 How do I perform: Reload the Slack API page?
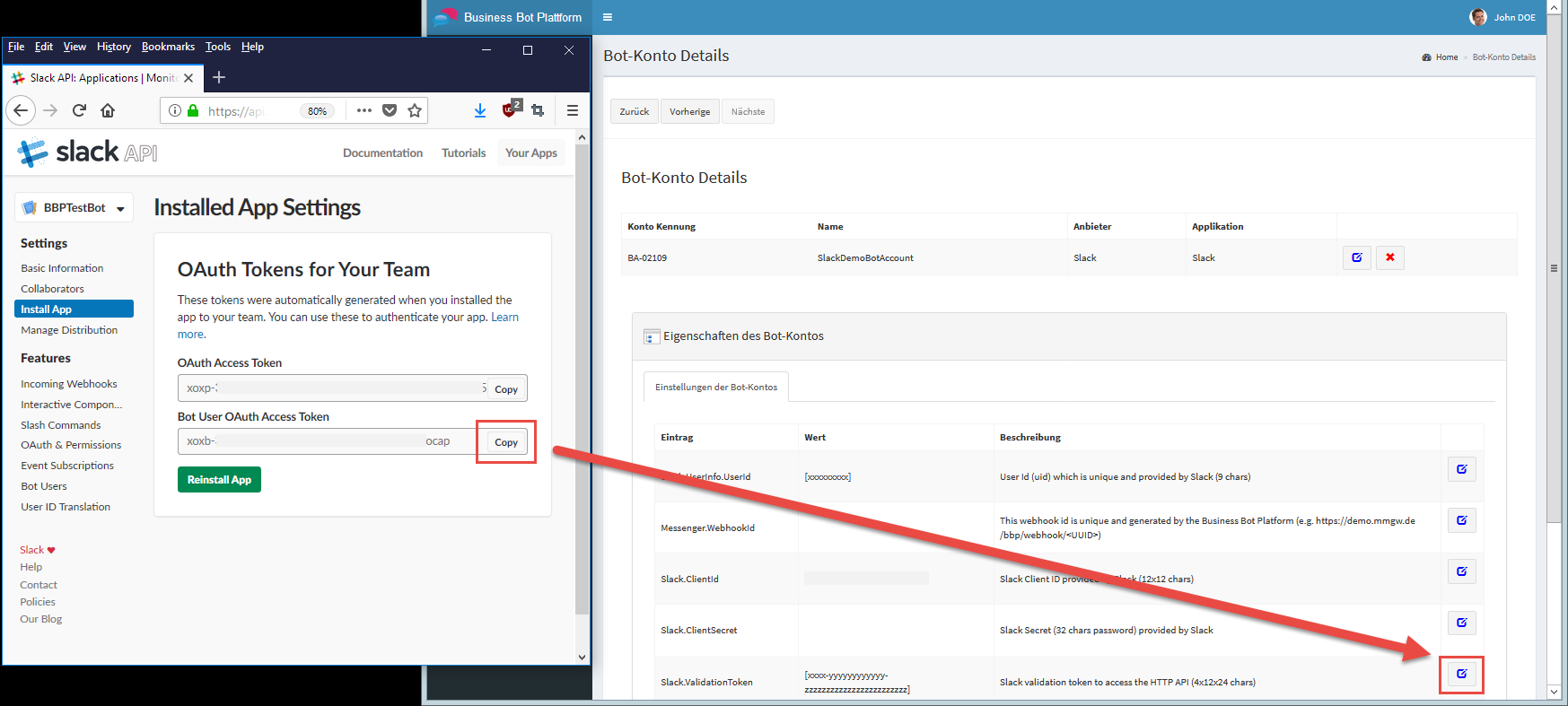79,110
